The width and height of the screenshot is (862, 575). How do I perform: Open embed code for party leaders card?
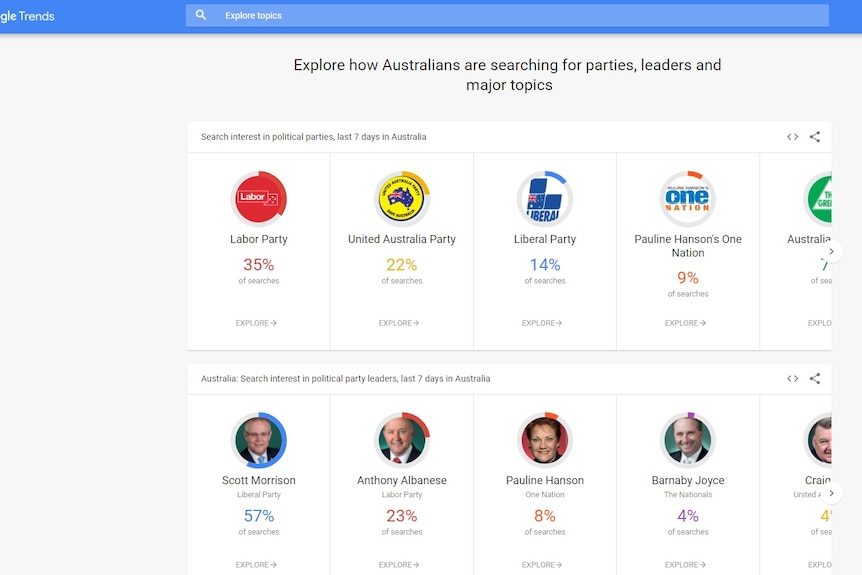point(792,379)
